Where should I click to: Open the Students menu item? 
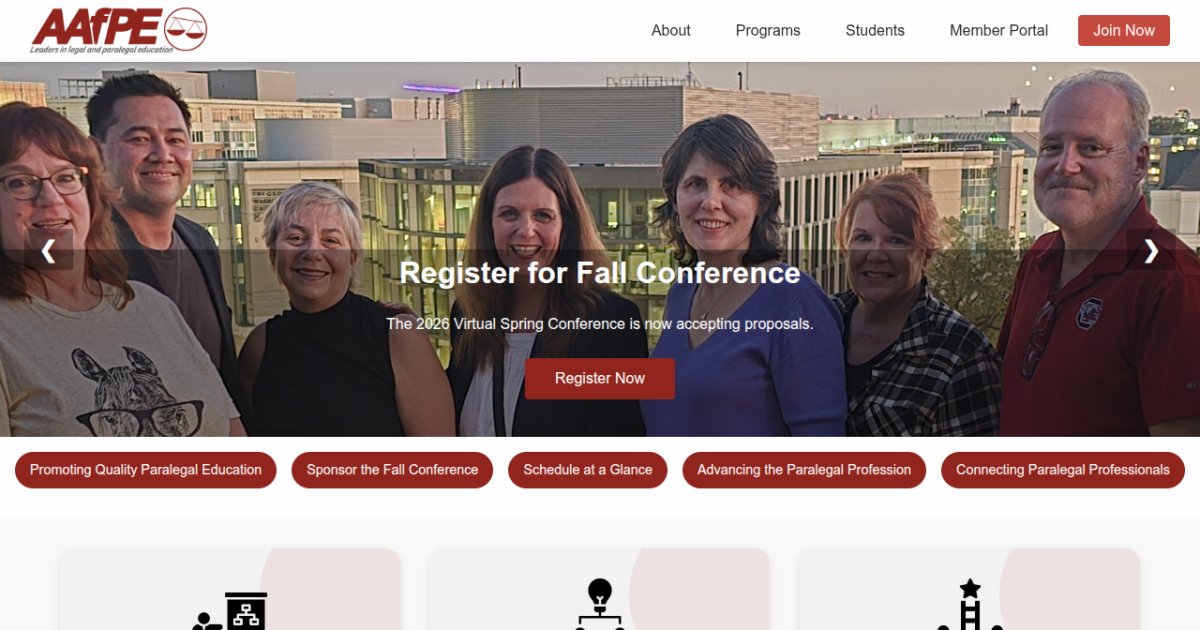[x=875, y=30]
